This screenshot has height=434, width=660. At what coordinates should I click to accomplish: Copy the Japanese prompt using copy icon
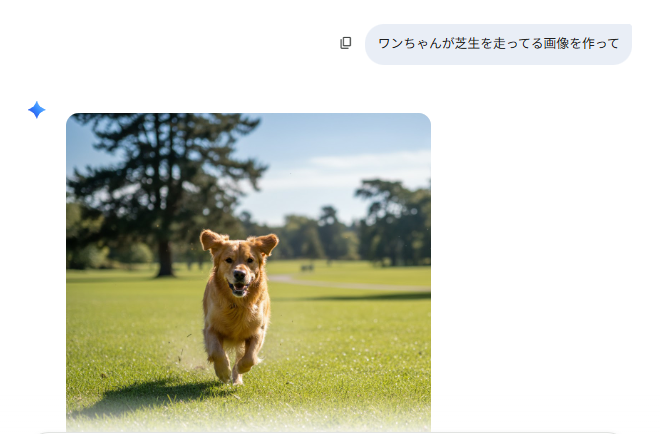coord(346,43)
